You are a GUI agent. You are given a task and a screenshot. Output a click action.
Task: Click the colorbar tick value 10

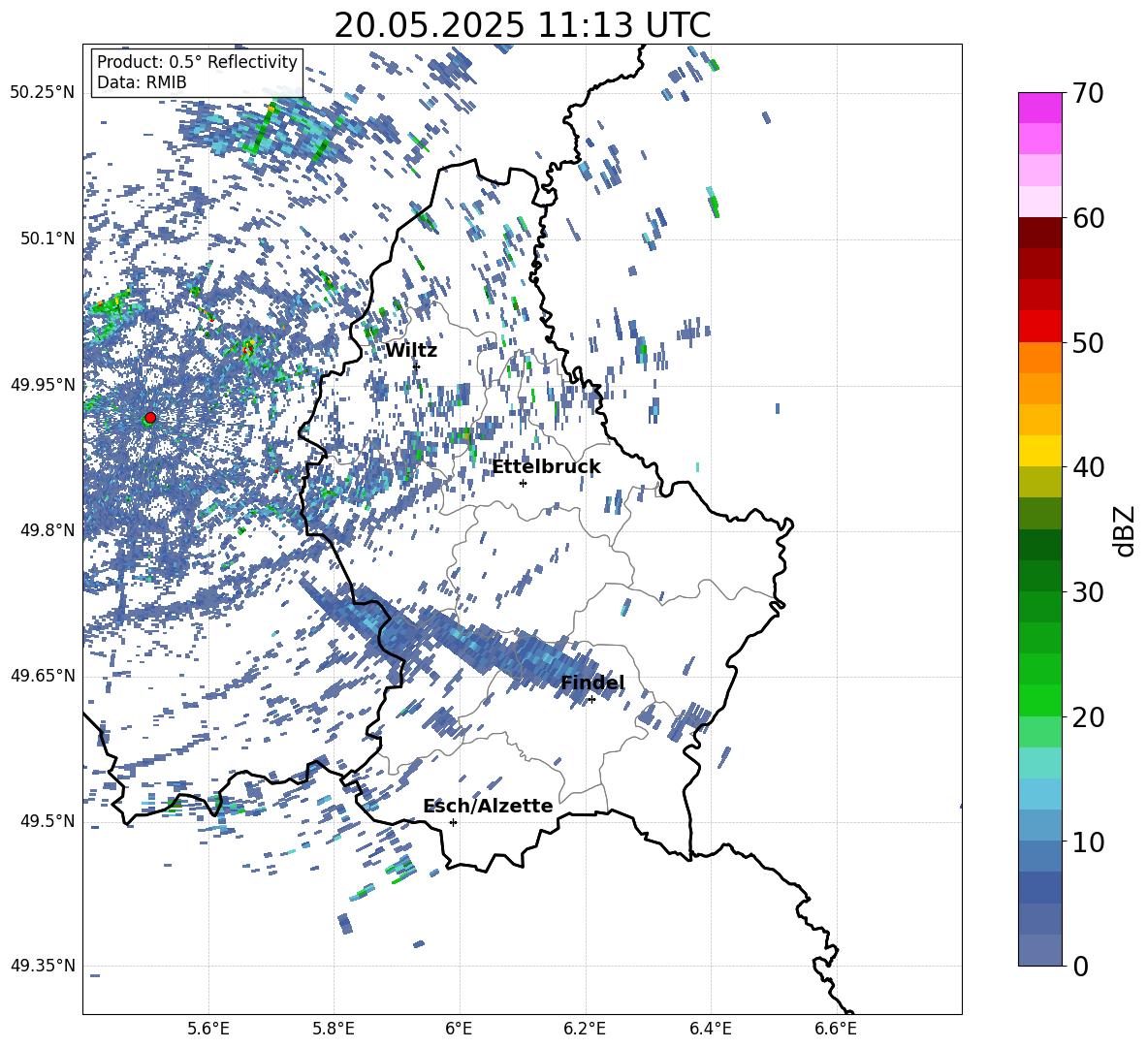click(x=1088, y=842)
